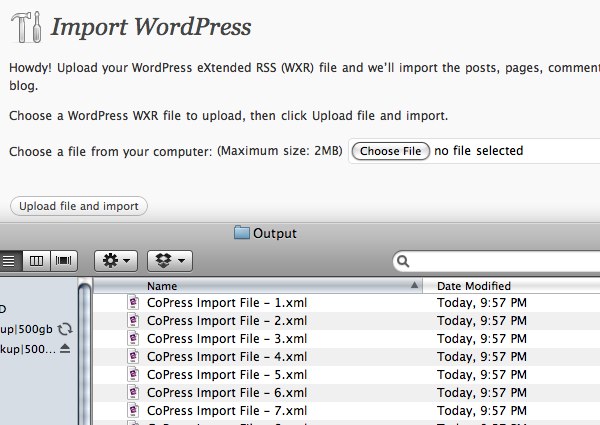Select the up|500gb sidebar volume
Image resolution: width=600 pixels, height=425 pixels.
coord(26,329)
